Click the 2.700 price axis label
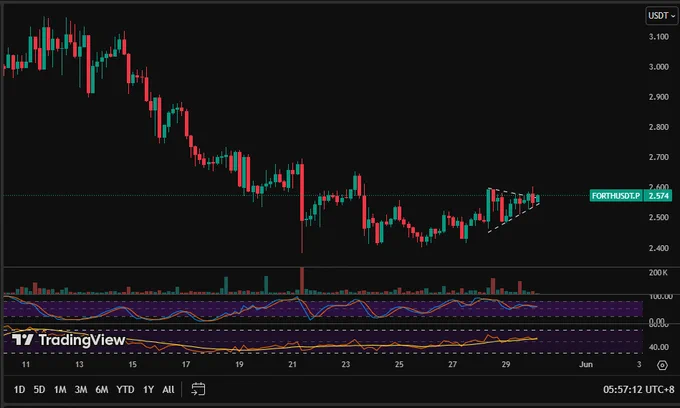The width and height of the screenshot is (680, 408). pos(658,157)
